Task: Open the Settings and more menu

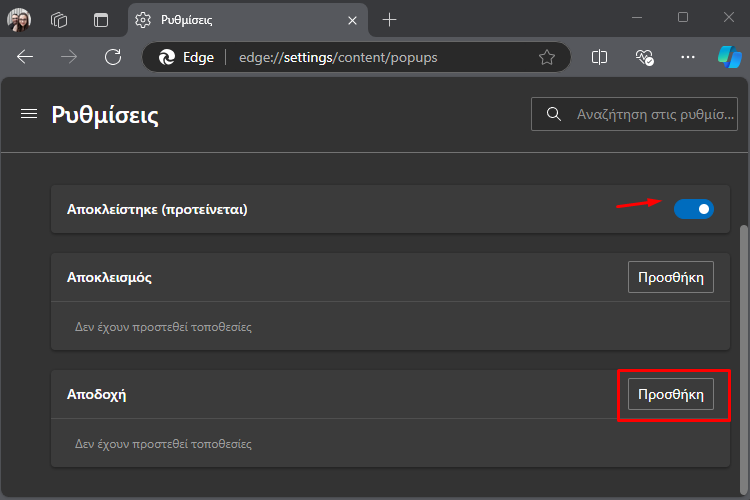Action: click(x=688, y=57)
